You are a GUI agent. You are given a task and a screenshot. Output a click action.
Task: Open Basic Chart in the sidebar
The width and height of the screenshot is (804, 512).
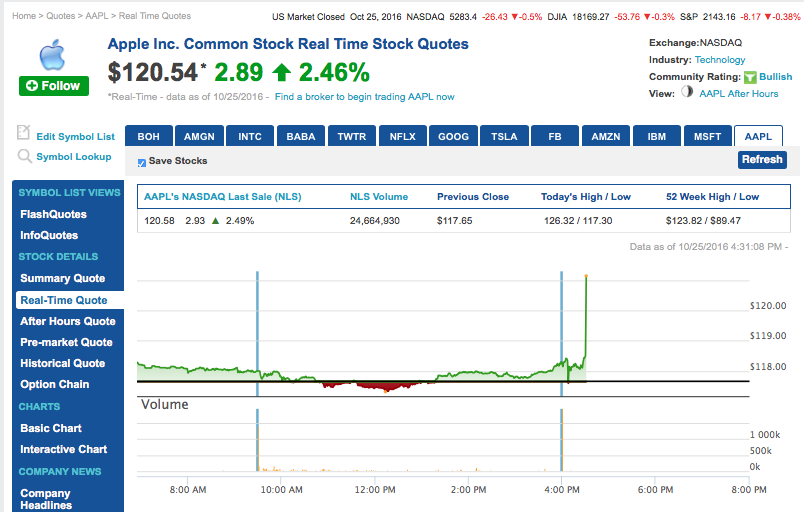51,428
